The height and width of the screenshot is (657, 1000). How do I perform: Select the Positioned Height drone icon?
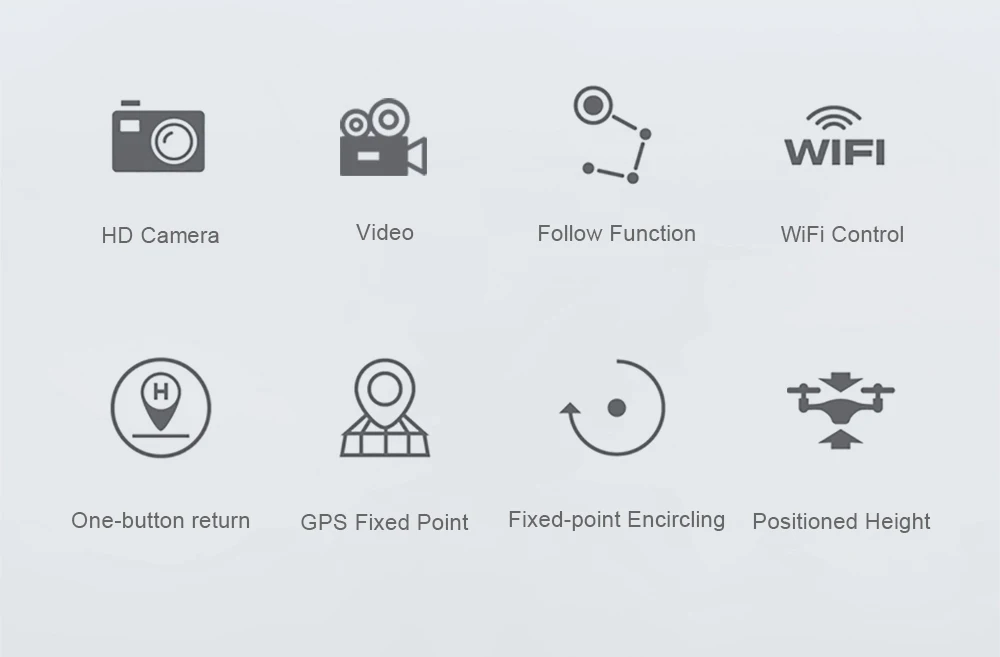(x=841, y=411)
